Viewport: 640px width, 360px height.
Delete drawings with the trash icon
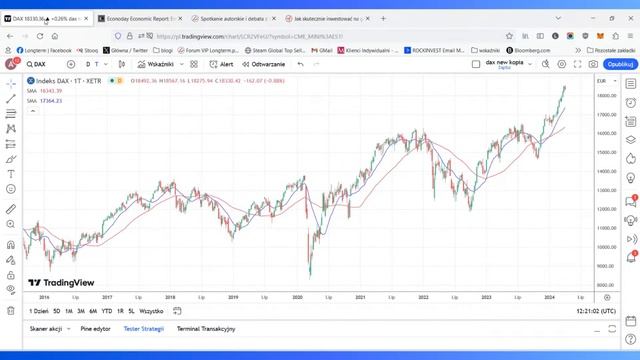tap(11, 311)
